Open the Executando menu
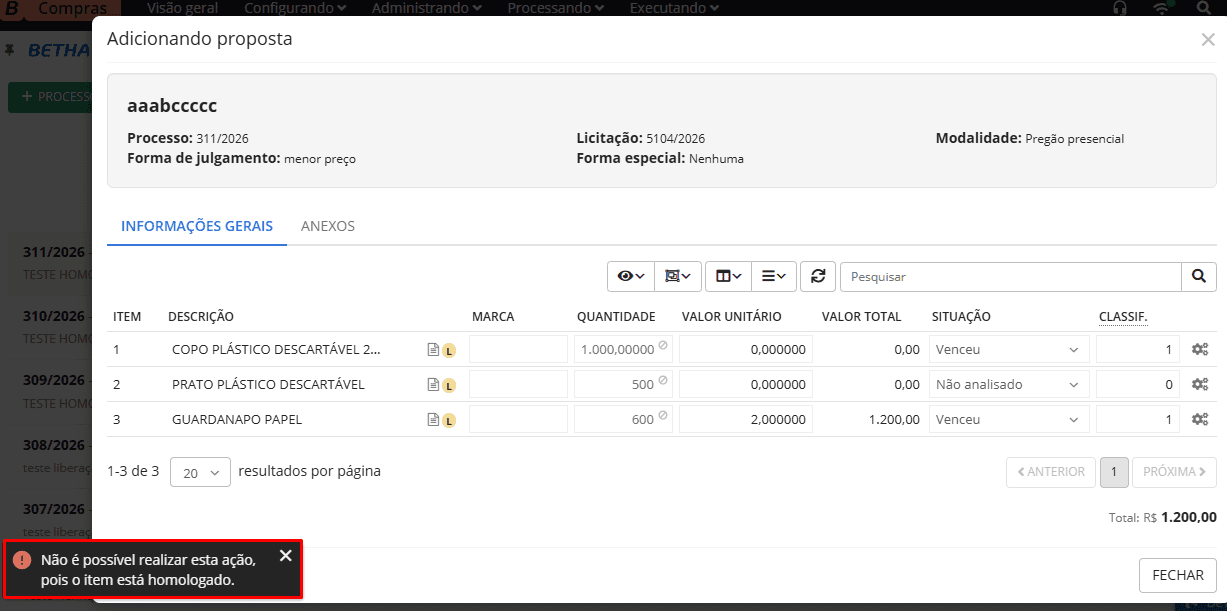This screenshot has height=611, width=1227. pyautogui.click(x=675, y=8)
